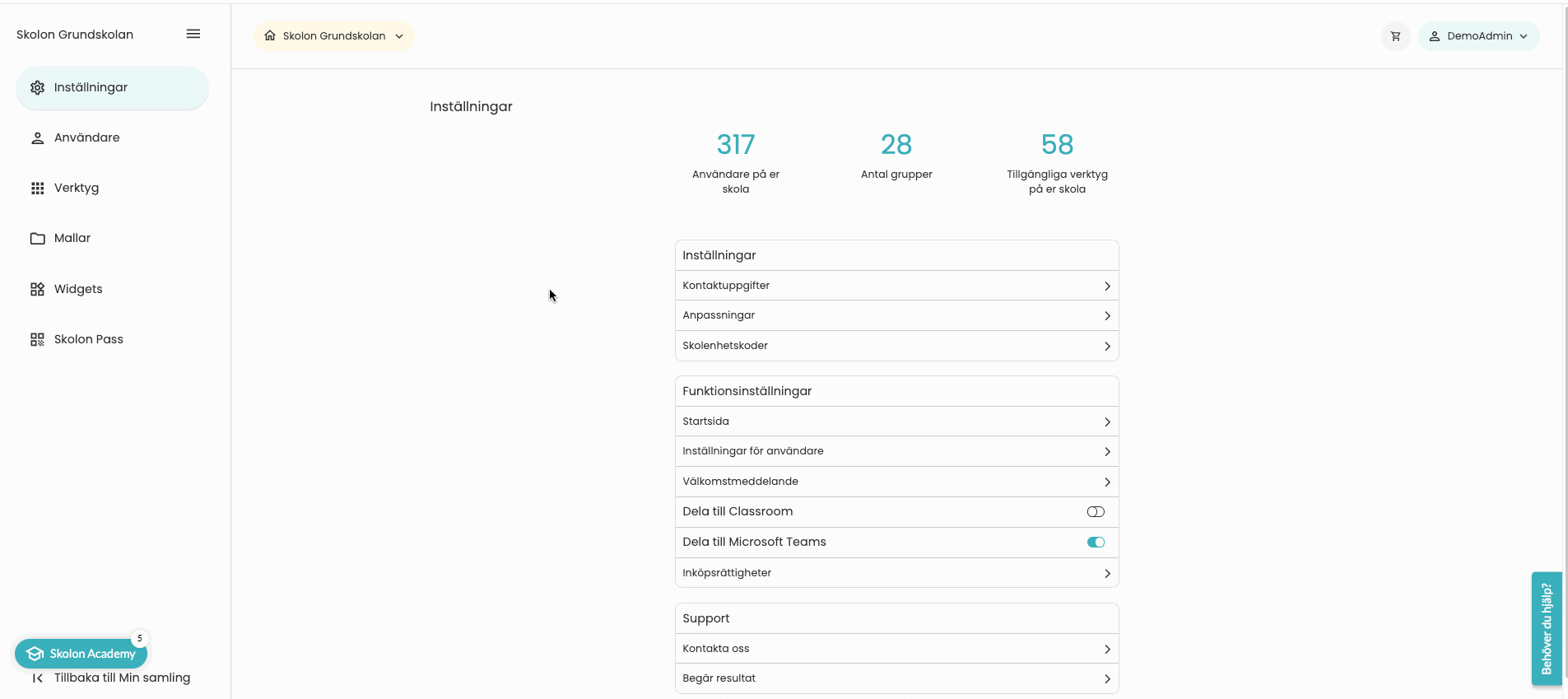Screen dimensions: 1568x699
Task: Click the Användare person icon
Action: [x=38, y=138]
